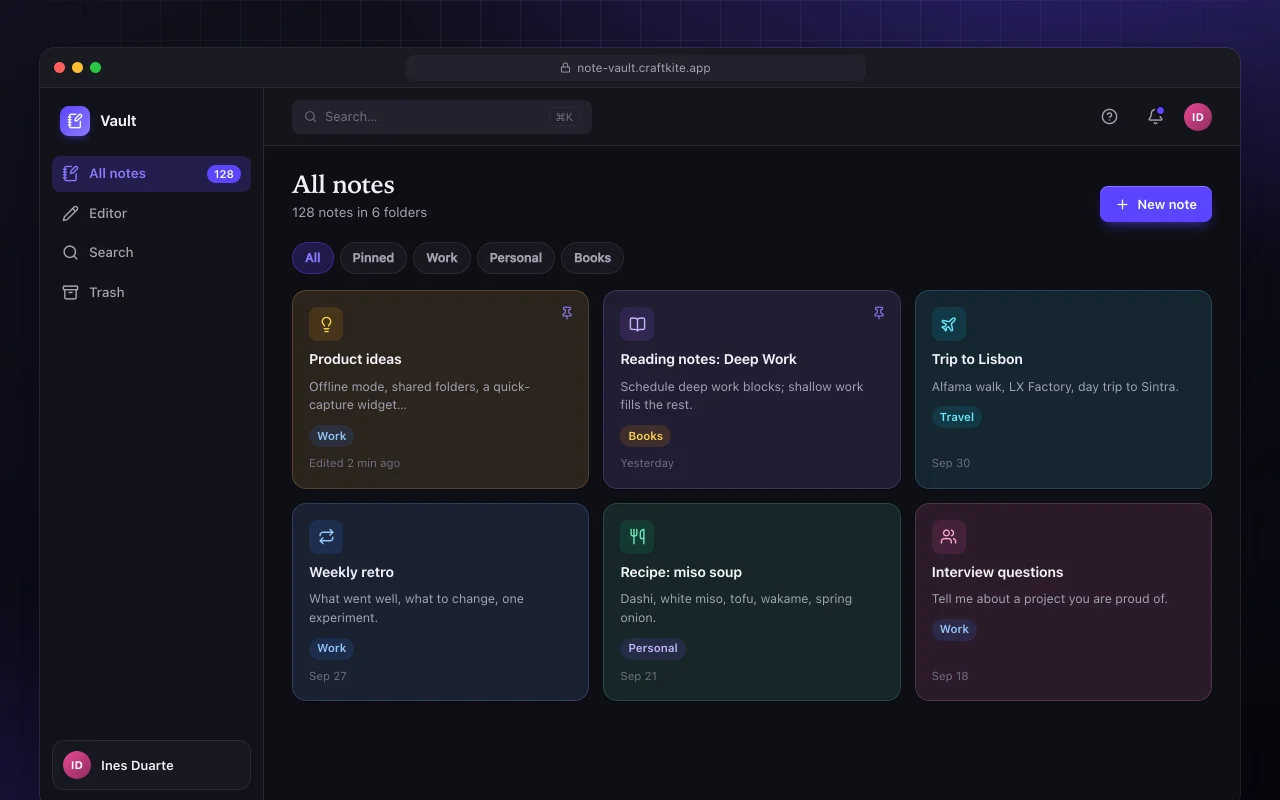Unpin the Product ideas note
Screen dimensions: 1280x800
(567, 313)
